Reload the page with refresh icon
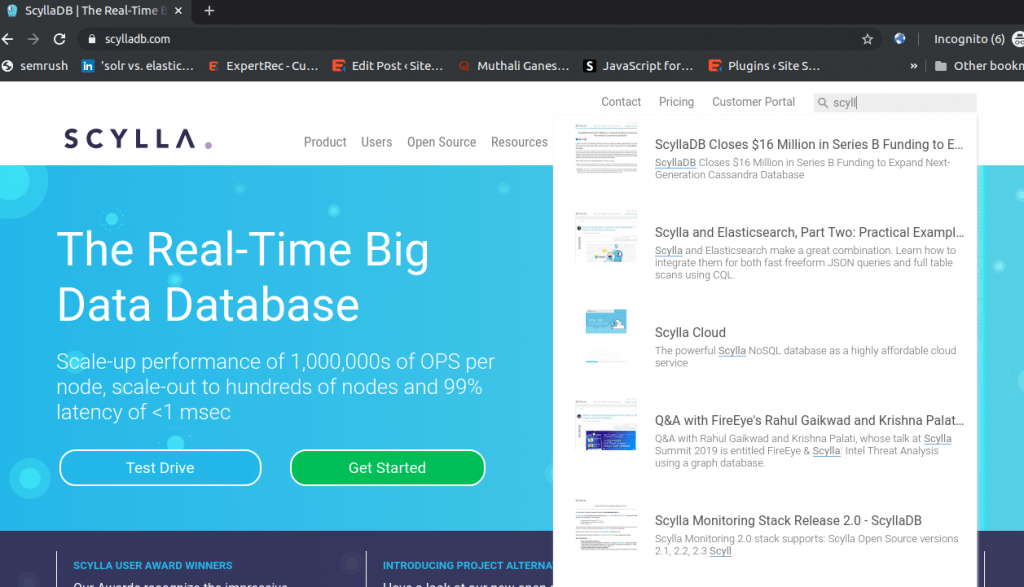This screenshot has width=1024, height=587. 59,39
